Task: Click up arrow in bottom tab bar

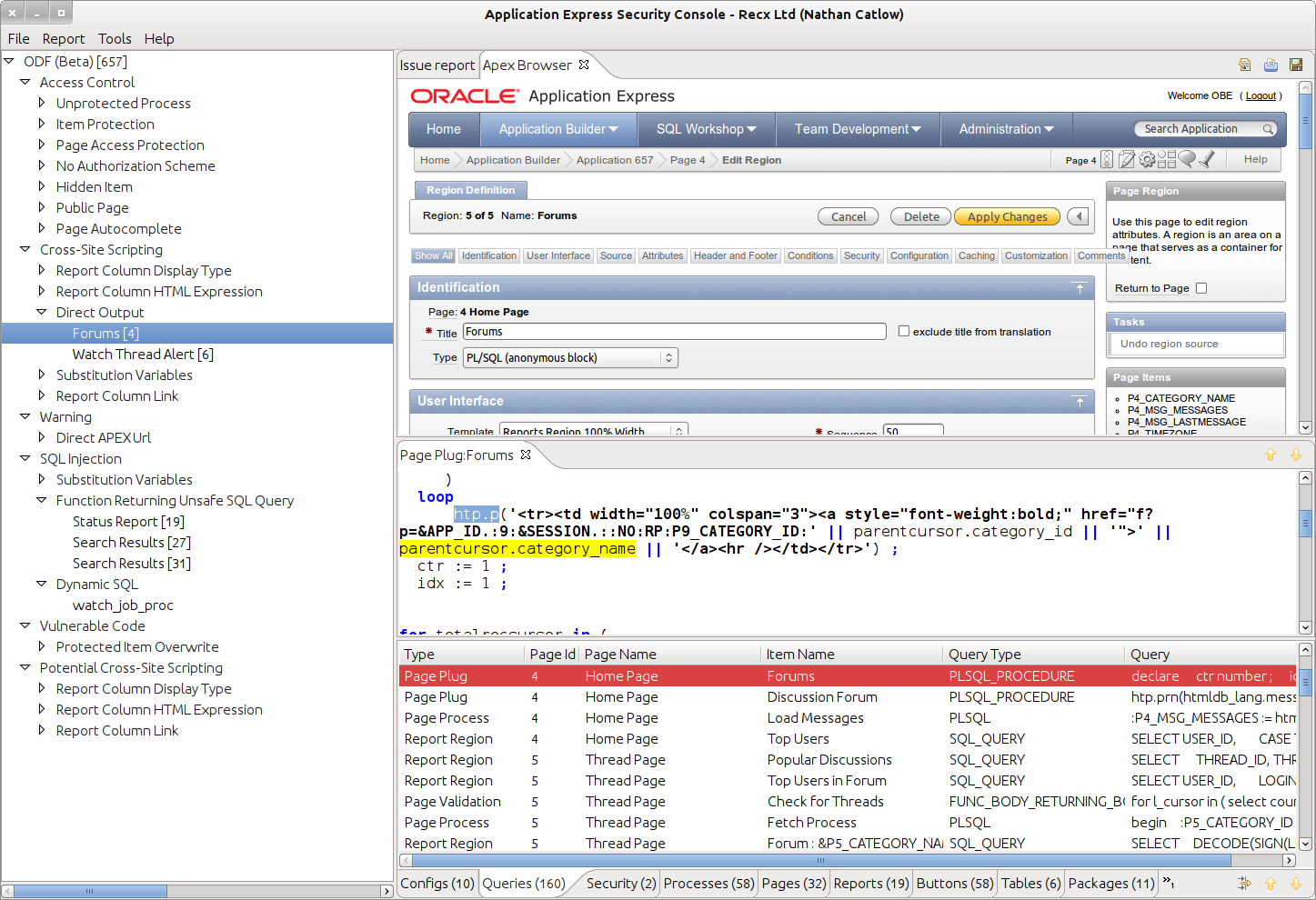Action: [x=1271, y=883]
